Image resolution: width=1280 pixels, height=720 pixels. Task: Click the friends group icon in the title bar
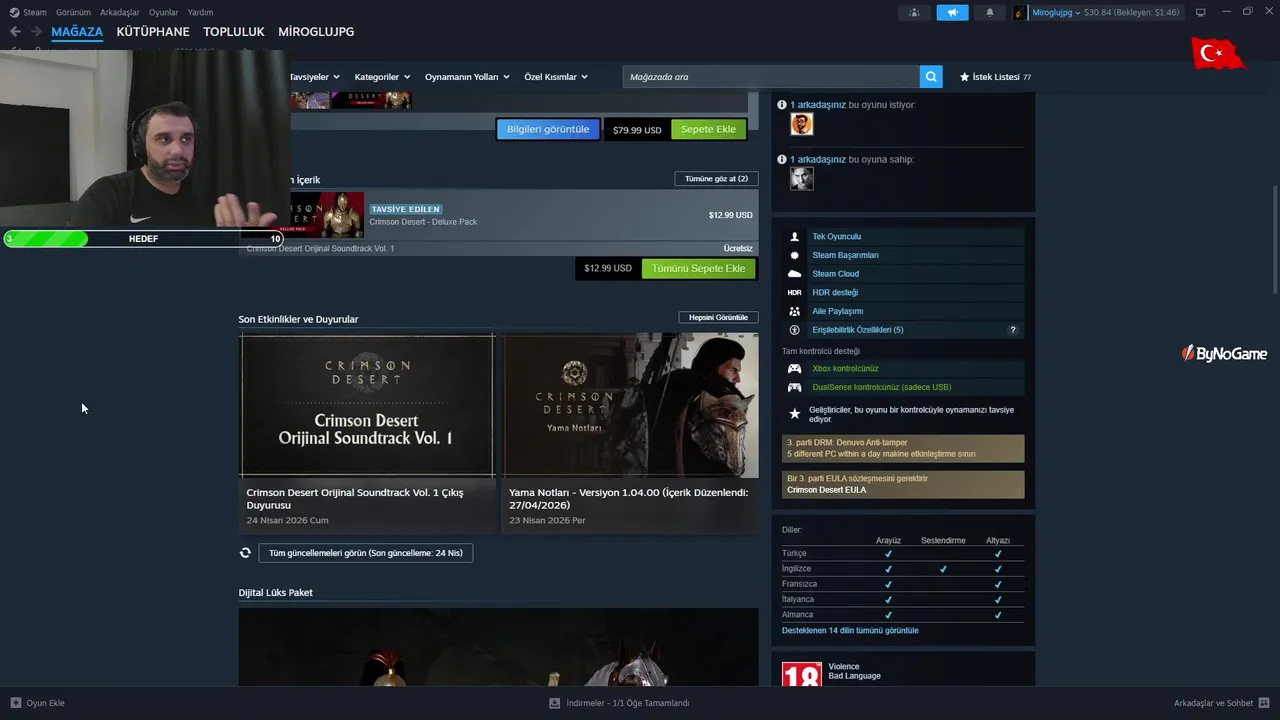pyautogui.click(x=914, y=13)
